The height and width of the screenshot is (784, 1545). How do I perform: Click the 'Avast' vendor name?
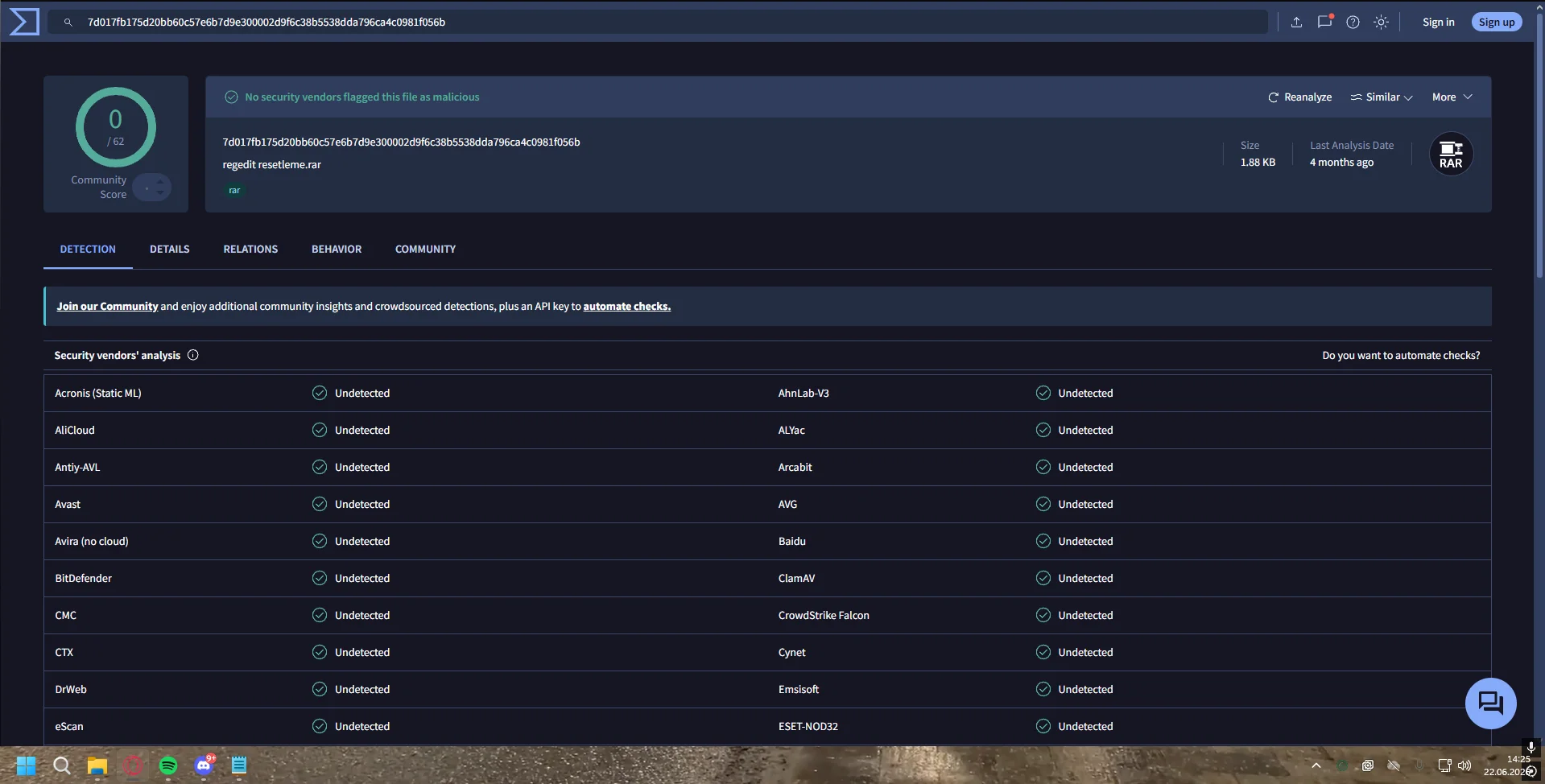pyautogui.click(x=68, y=505)
